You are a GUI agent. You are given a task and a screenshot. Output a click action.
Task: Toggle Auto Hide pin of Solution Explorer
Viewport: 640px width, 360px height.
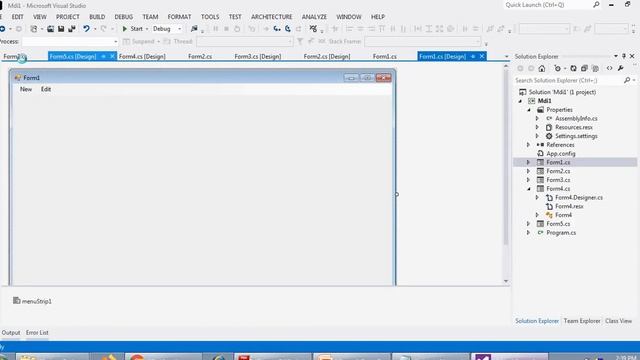click(x=624, y=56)
